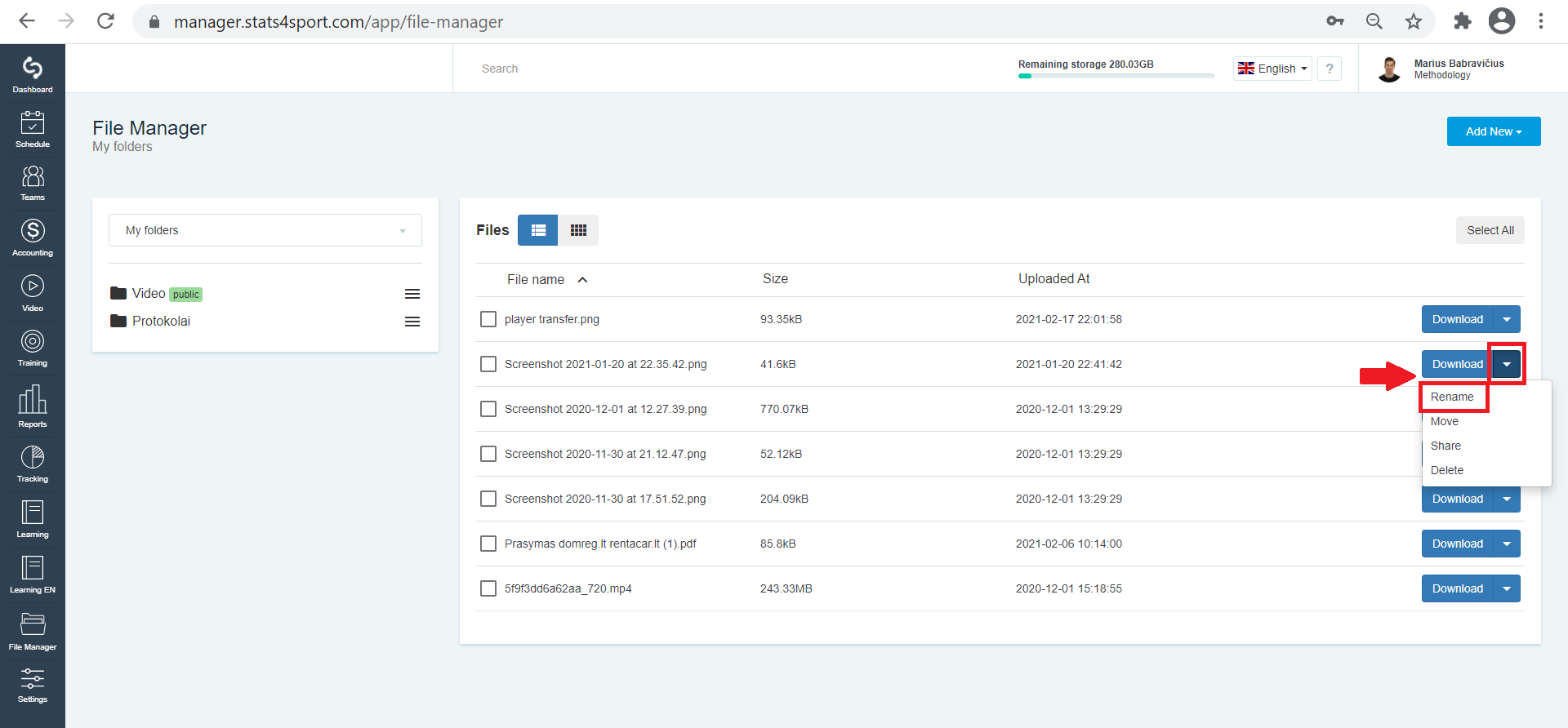
Task: Check the 5f9f3dd6a62aa_720.mp4 checkbox
Action: pos(488,588)
